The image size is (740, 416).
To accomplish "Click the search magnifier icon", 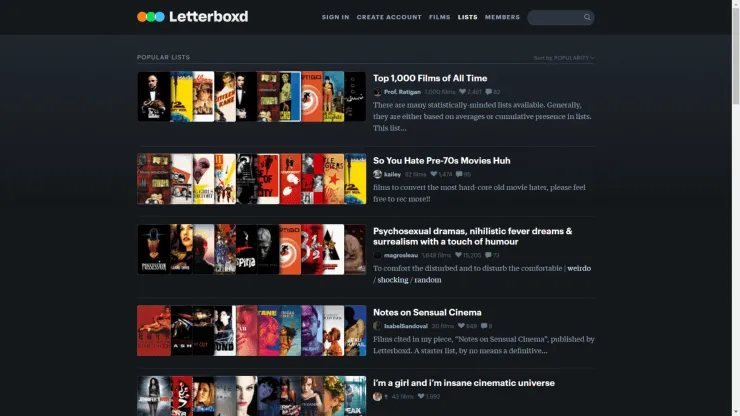I will click(x=587, y=17).
